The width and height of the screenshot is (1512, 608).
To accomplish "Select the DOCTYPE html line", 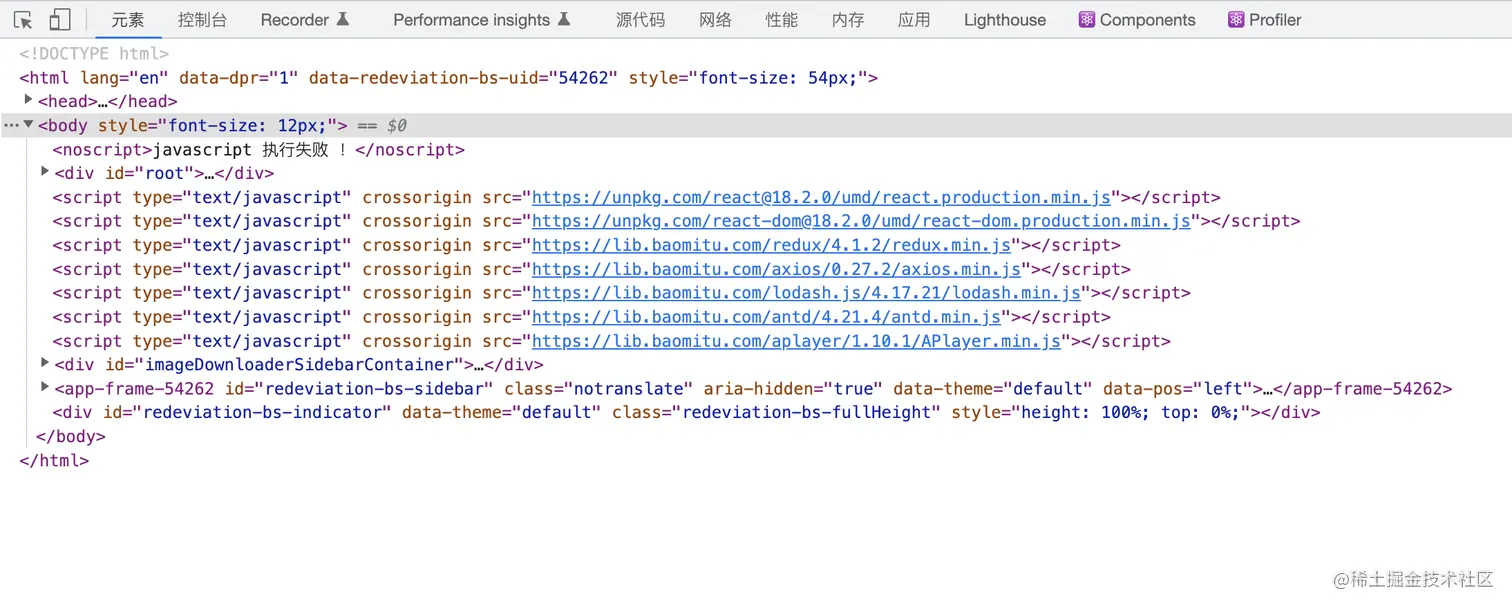I will [94, 54].
